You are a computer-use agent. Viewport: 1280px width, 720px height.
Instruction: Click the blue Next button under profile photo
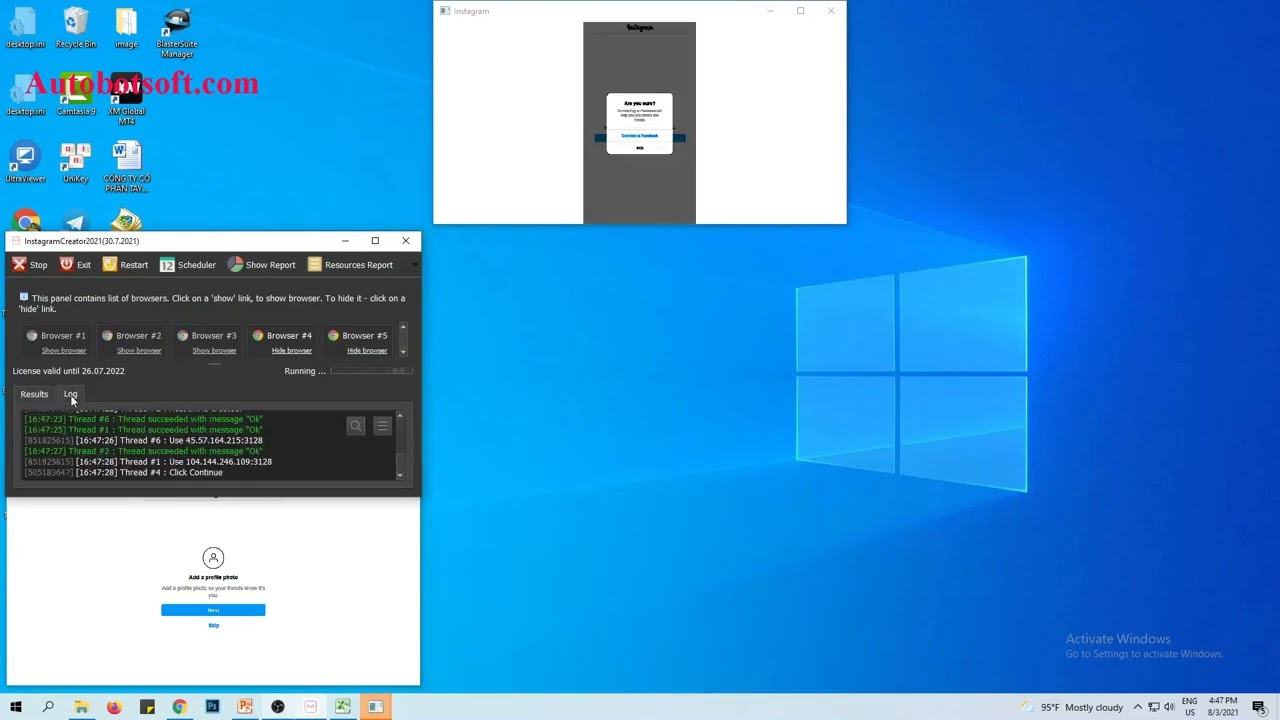(213, 610)
